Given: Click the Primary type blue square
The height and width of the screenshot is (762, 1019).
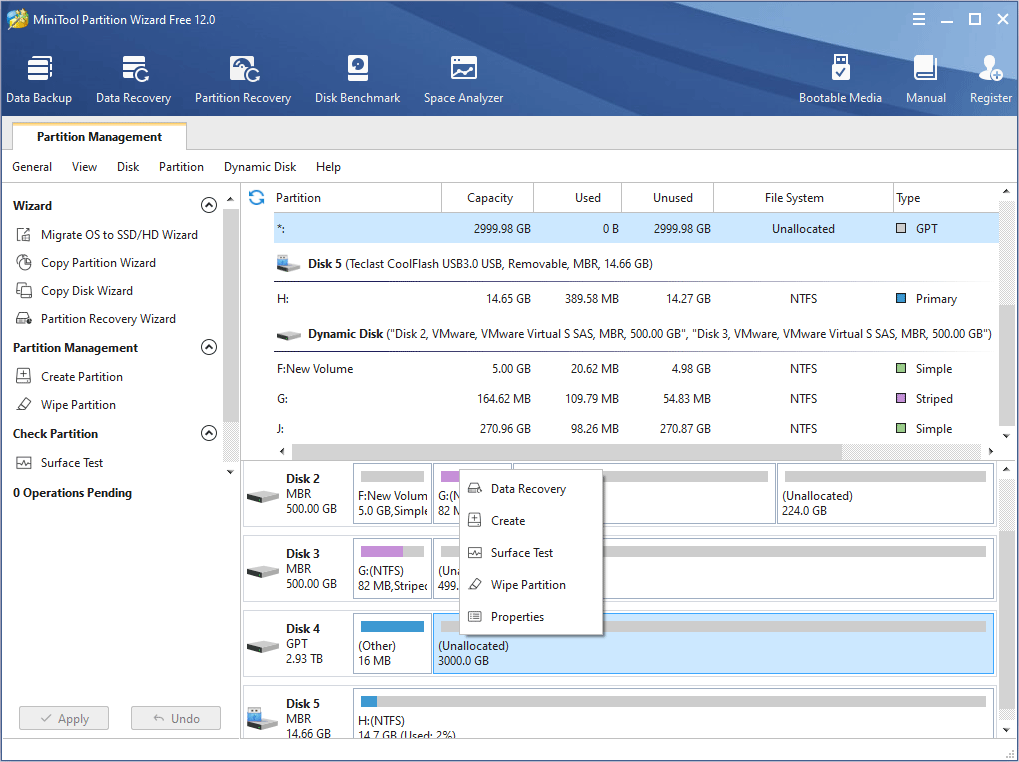Looking at the screenshot, I should pyautogui.click(x=901, y=298).
